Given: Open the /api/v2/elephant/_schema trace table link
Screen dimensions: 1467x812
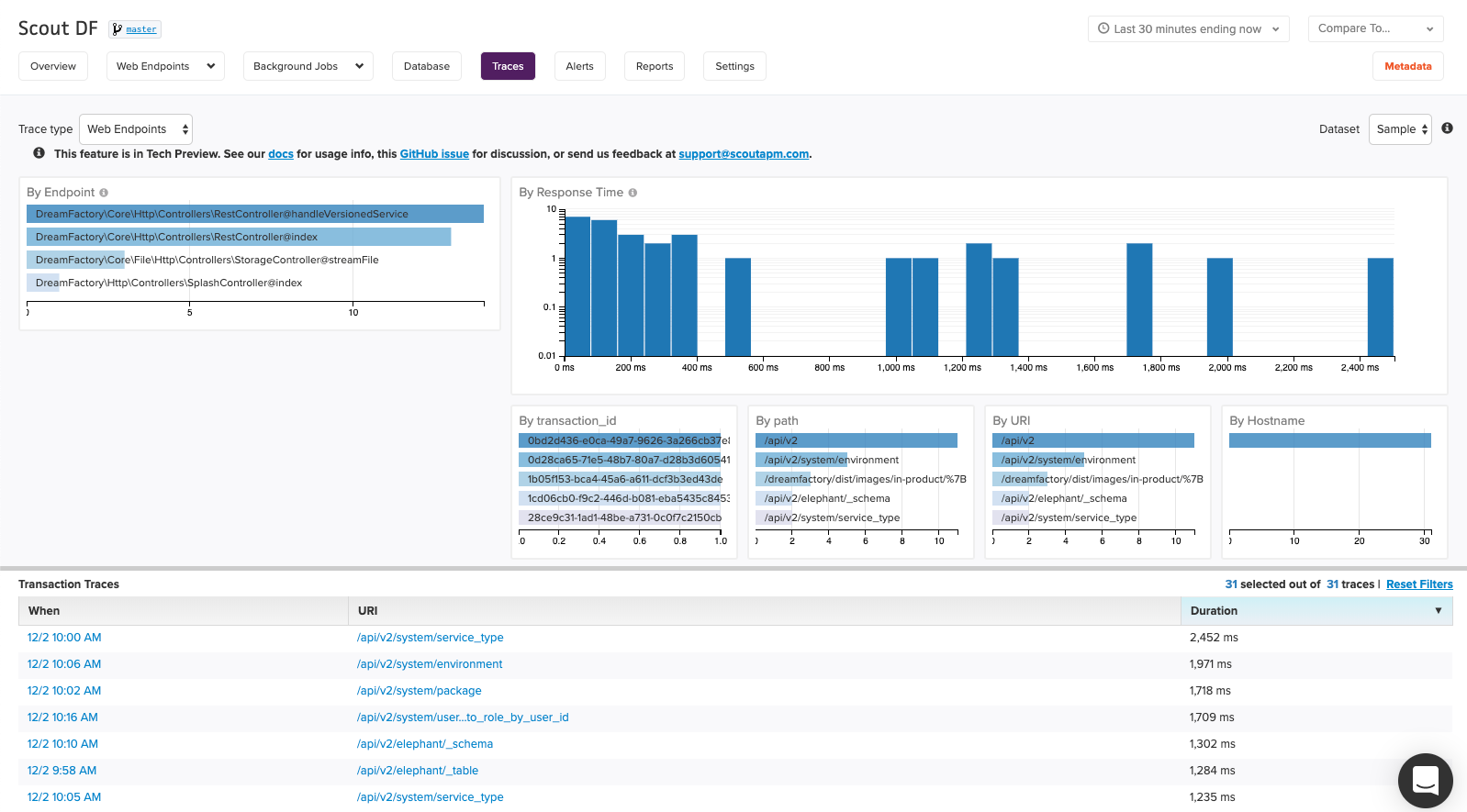Looking at the screenshot, I should tap(425, 744).
